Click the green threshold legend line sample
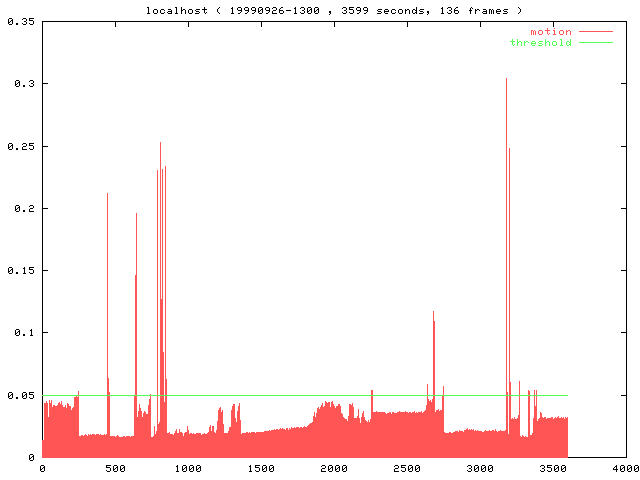This screenshot has width=640, height=480. point(596,43)
